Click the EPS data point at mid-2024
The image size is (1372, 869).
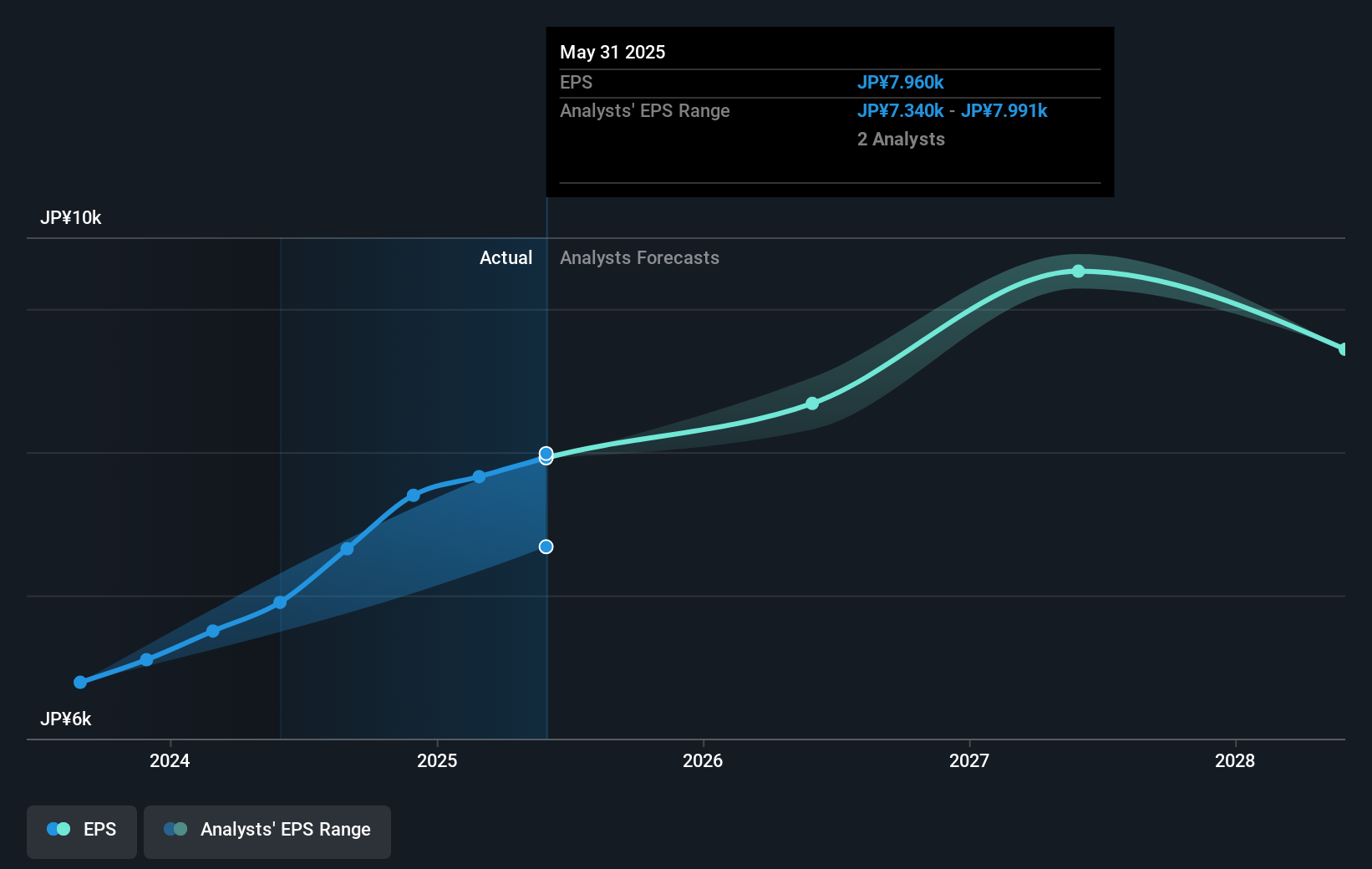280,602
